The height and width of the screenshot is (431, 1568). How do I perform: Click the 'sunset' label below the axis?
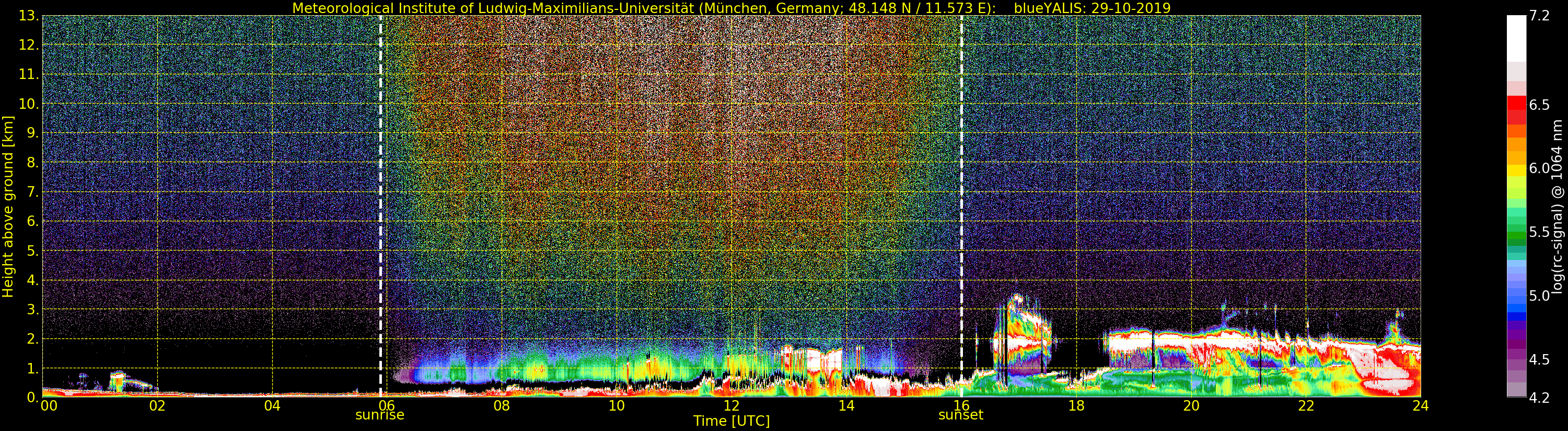960,415
